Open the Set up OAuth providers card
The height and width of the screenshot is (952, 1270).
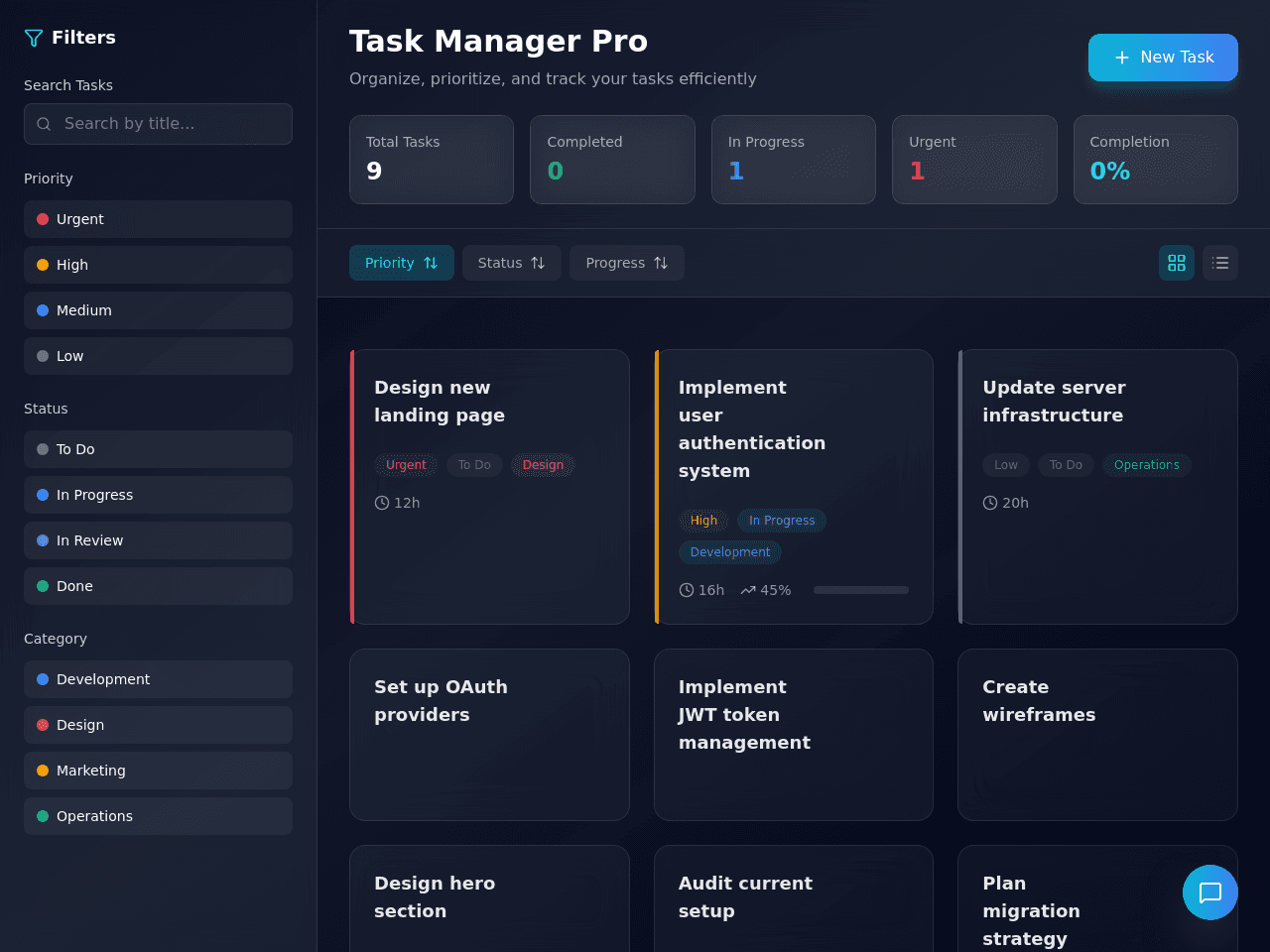[x=489, y=735]
